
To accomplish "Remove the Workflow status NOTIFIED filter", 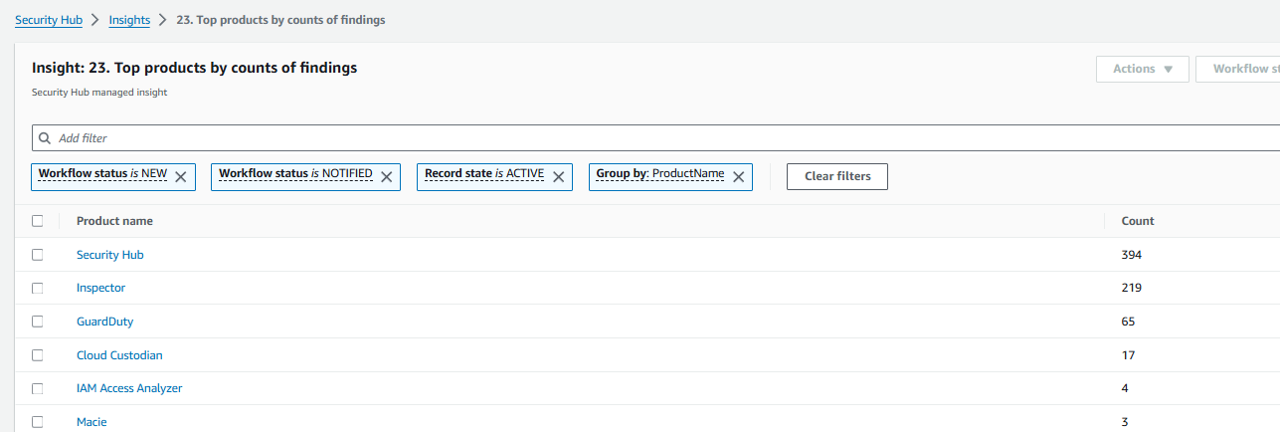I will [386, 177].
